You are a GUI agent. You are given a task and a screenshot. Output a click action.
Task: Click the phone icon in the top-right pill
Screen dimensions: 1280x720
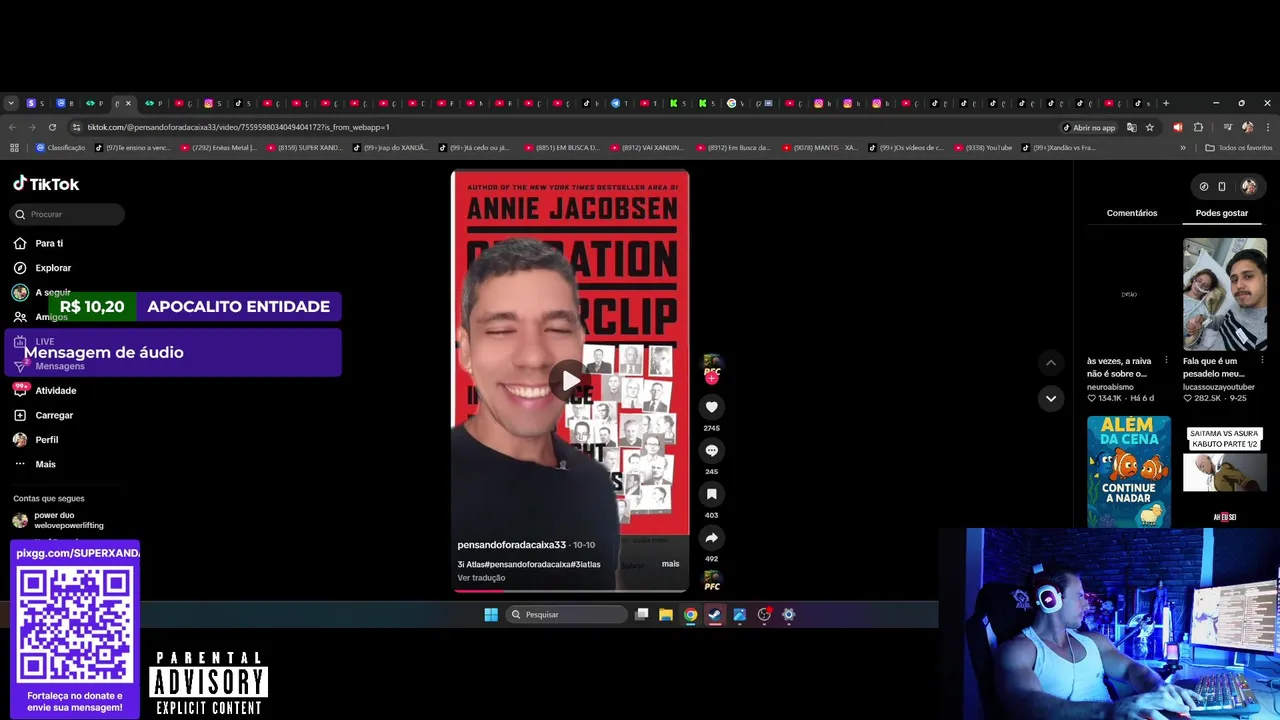click(x=1221, y=186)
